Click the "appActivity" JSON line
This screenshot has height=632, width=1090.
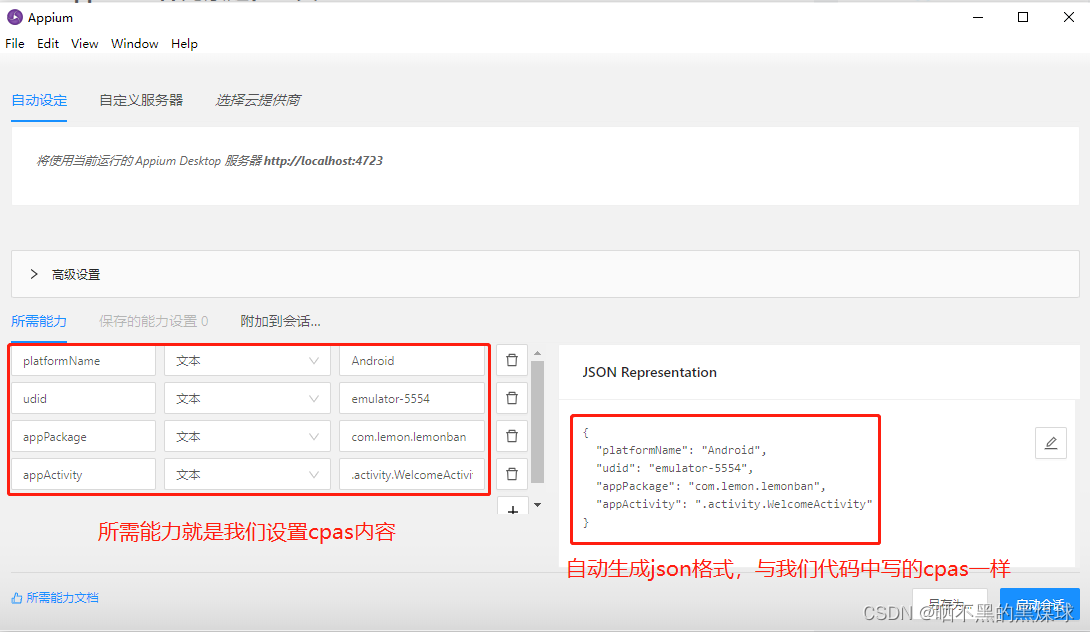point(734,504)
